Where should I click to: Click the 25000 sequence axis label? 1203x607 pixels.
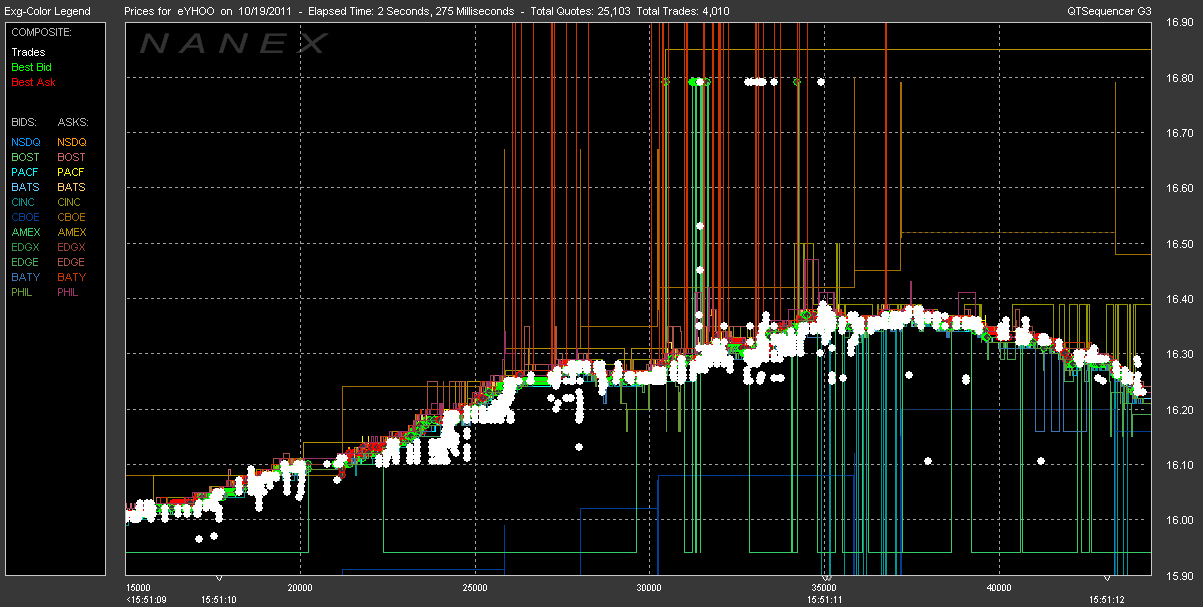tap(475, 587)
